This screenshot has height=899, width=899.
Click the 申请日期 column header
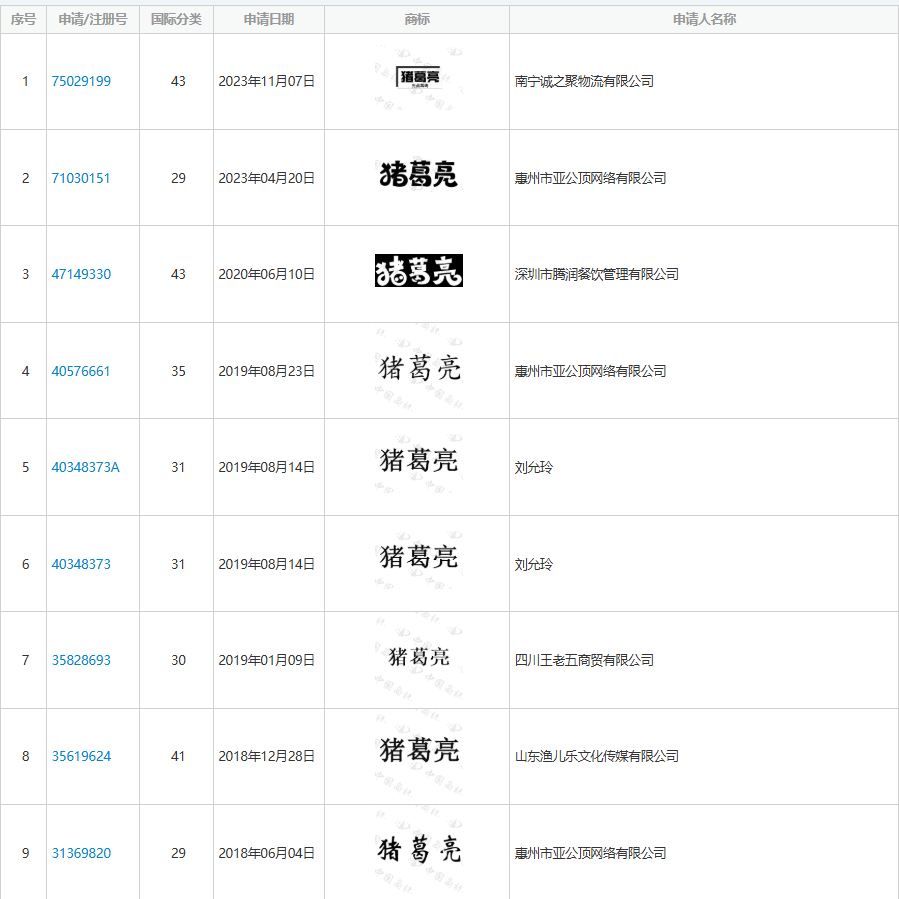(268, 19)
